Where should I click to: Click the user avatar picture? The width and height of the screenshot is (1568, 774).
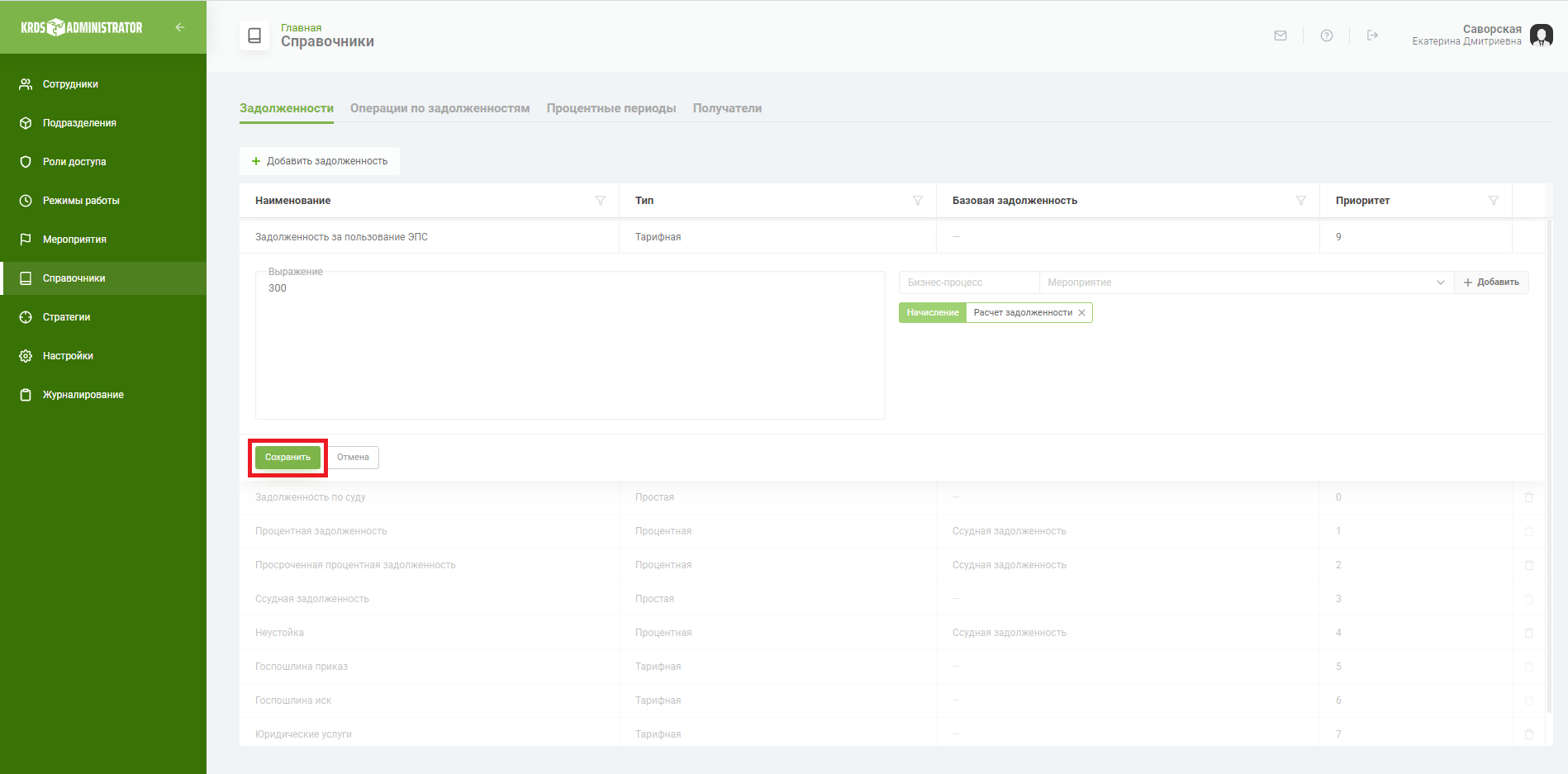[1541, 36]
